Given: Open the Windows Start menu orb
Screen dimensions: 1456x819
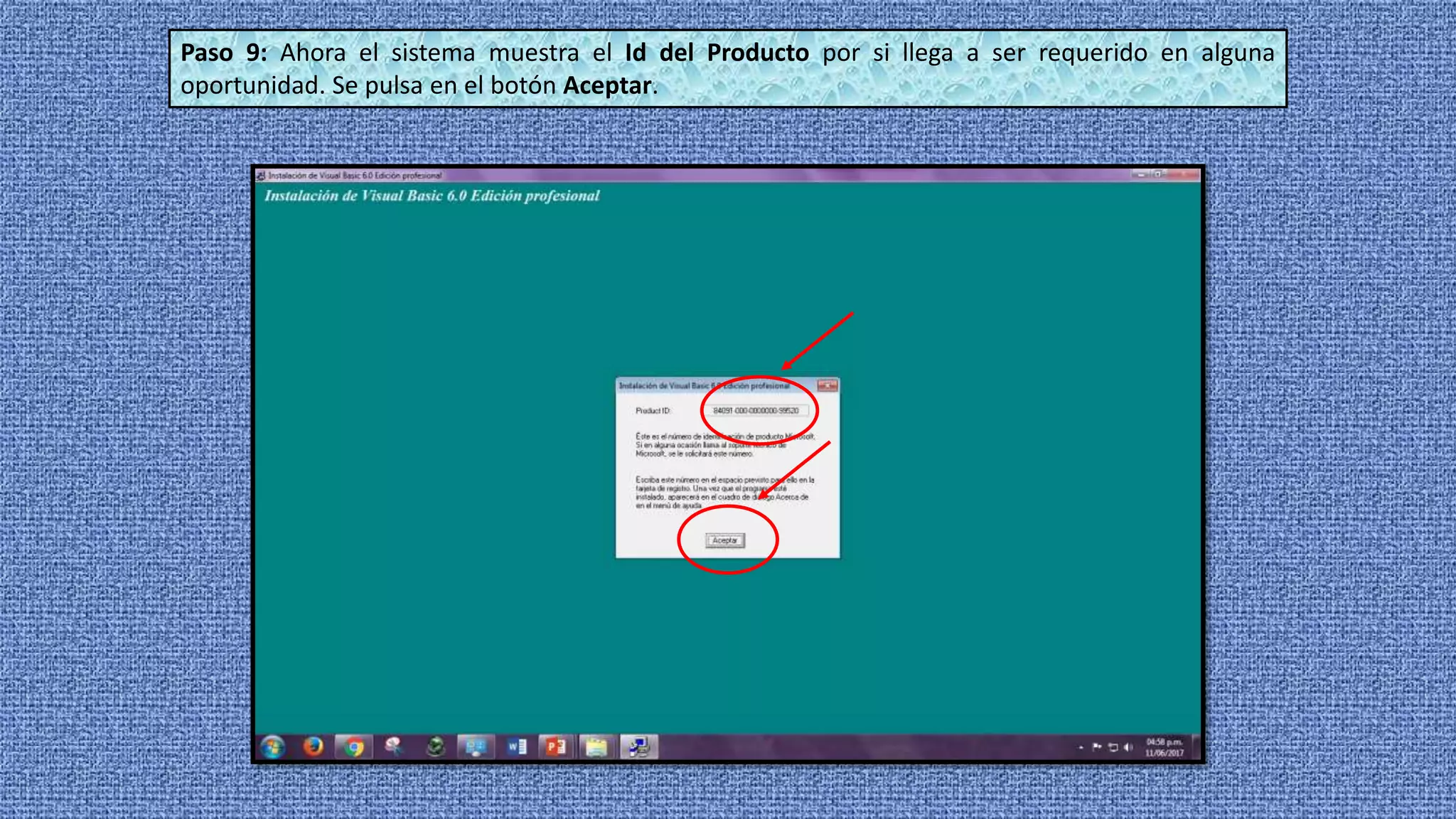Looking at the screenshot, I should (x=273, y=746).
